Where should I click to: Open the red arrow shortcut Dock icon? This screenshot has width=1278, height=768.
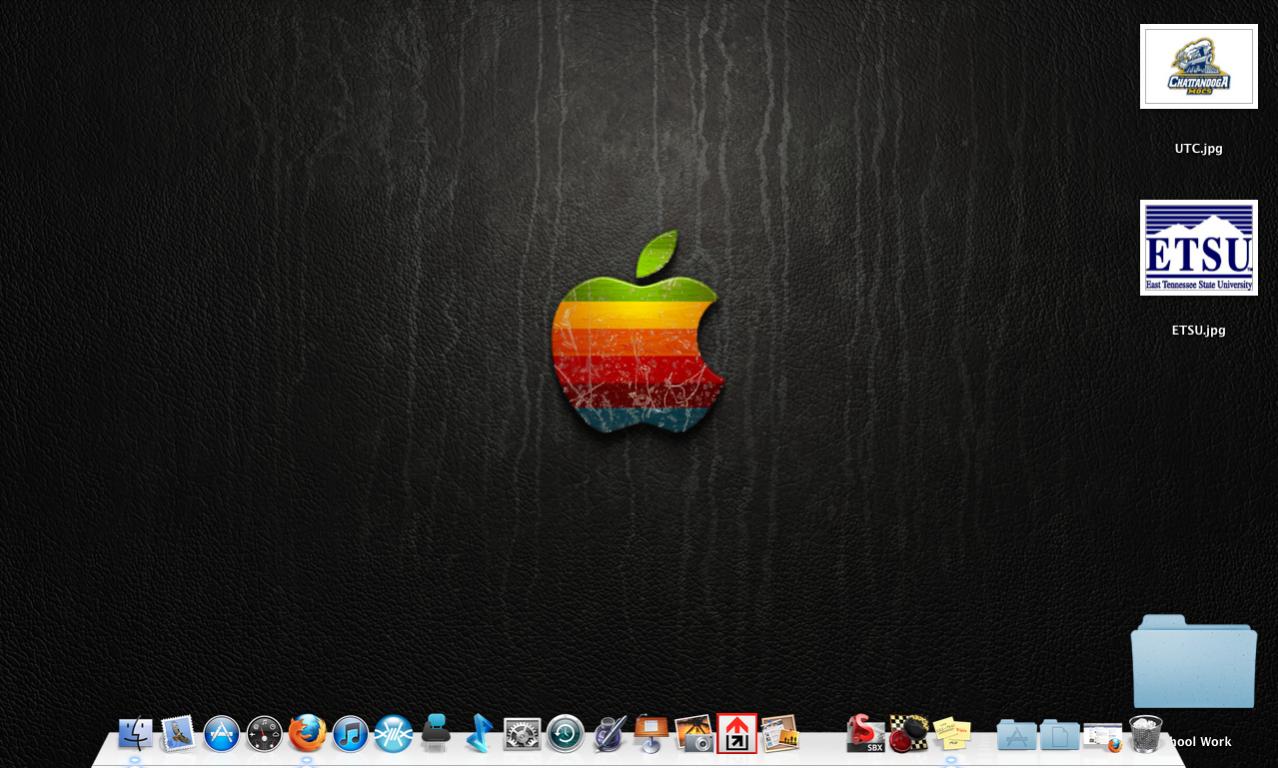pos(737,733)
